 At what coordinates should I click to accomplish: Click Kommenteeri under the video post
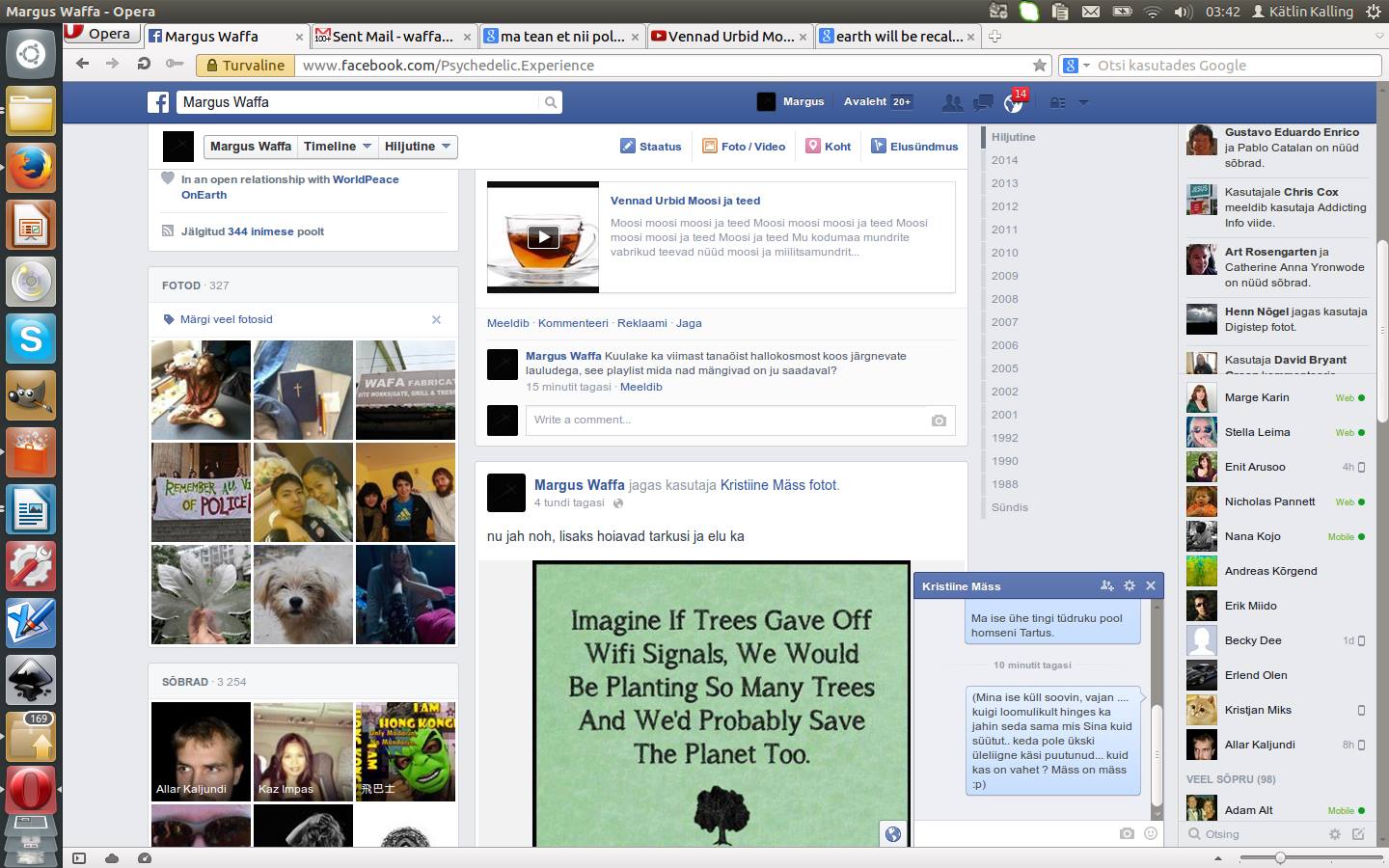(x=573, y=323)
